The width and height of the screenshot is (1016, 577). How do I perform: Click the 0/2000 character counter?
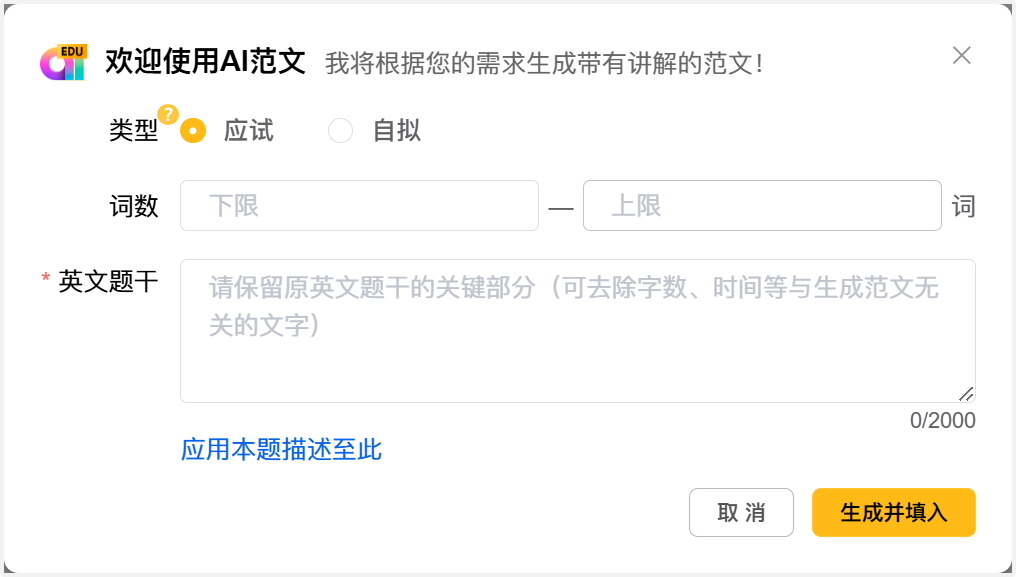click(942, 421)
